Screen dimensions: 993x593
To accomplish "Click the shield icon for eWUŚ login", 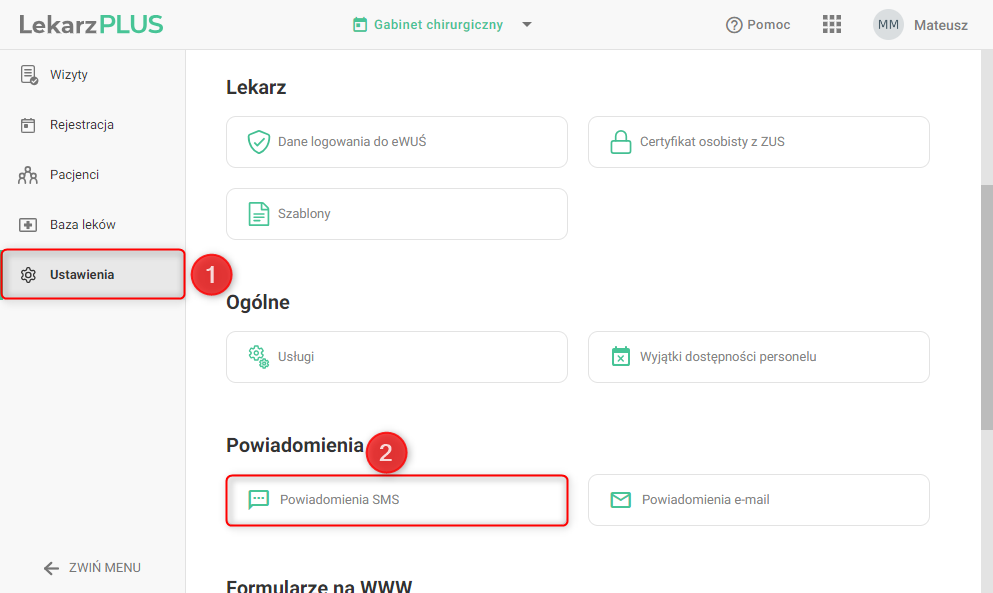I will [258, 142].
